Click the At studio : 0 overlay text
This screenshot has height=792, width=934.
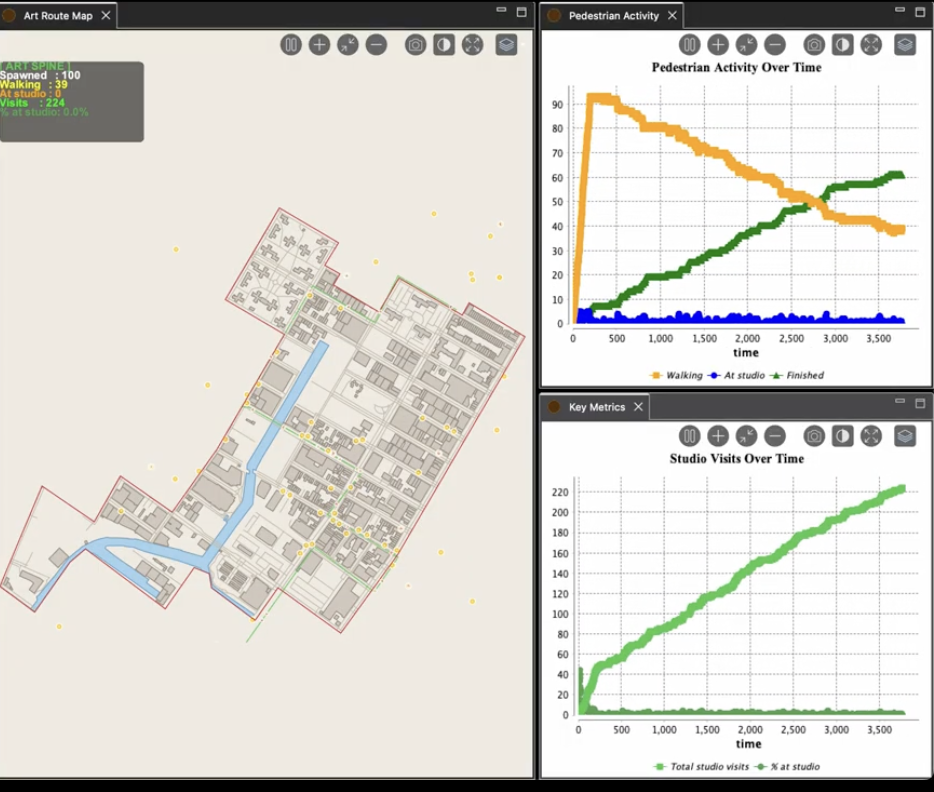coord(30,94)
